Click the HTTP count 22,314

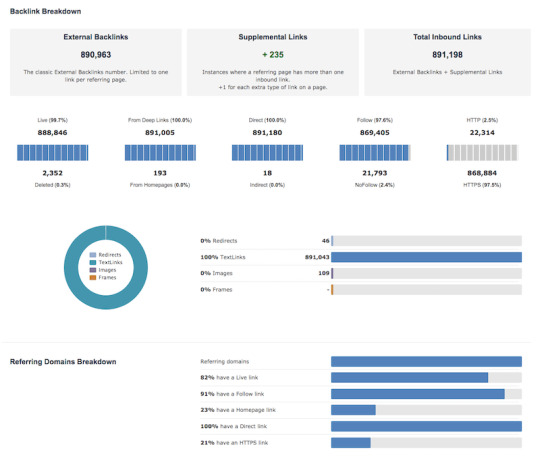[482, 133]
